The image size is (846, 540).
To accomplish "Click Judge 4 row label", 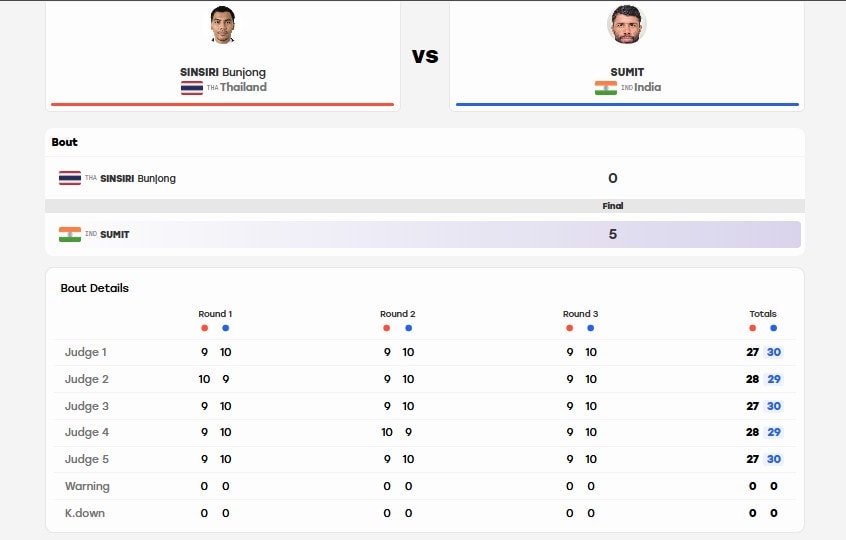I will 87,432.
